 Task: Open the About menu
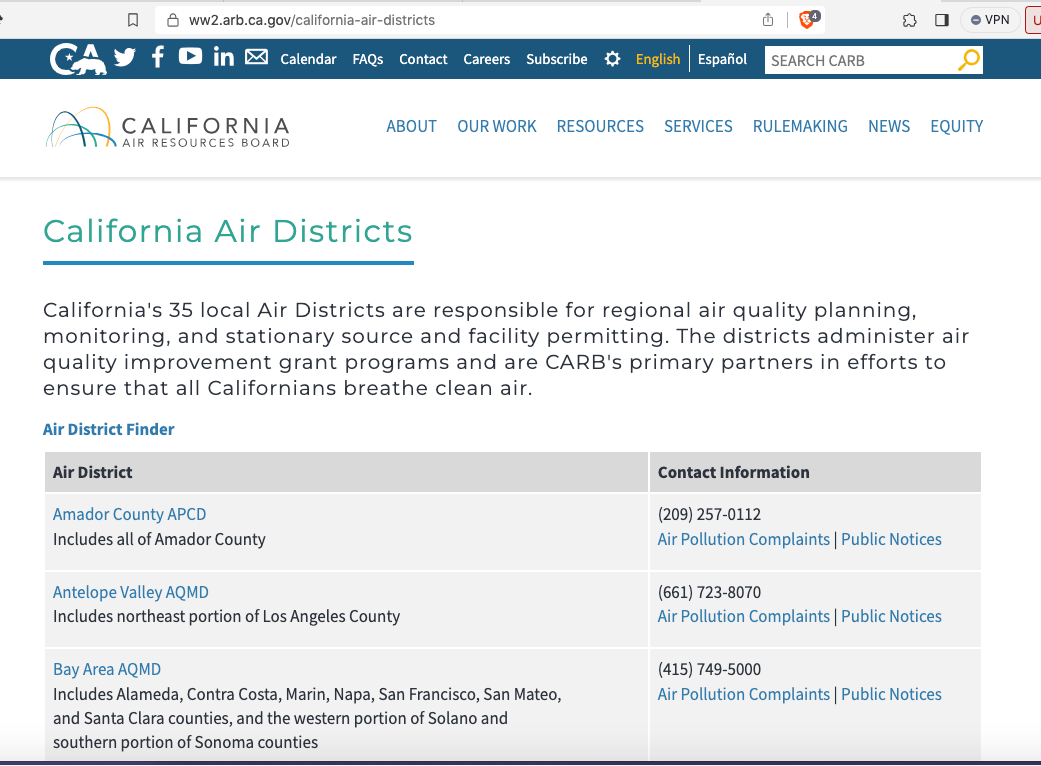pos(412,126)
